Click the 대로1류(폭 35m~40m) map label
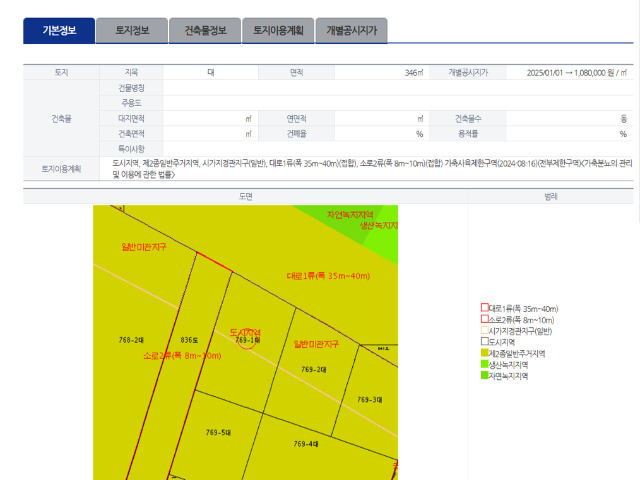The height and width of the screenshot is (480, 640). 328,275
